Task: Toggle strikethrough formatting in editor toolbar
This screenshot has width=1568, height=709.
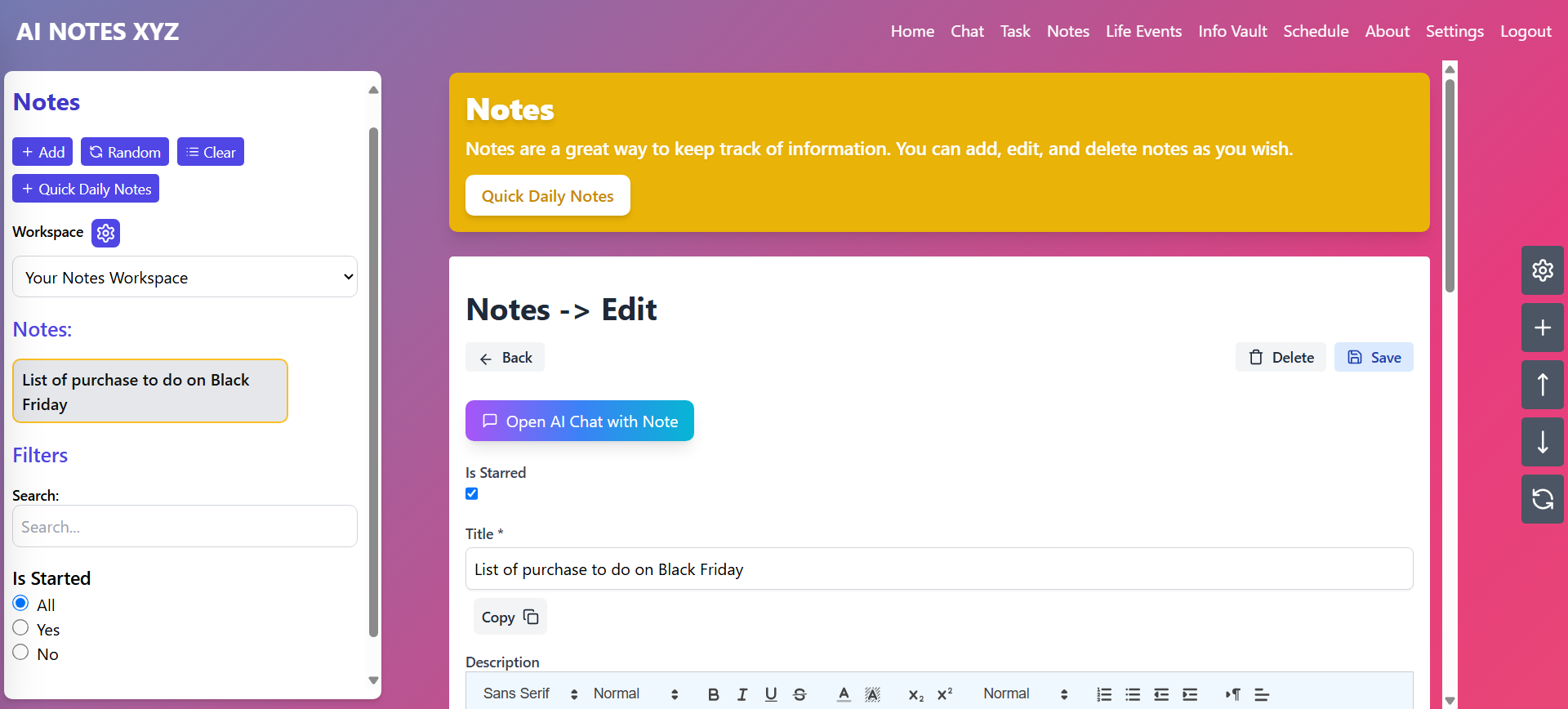Action: [800, 694]
